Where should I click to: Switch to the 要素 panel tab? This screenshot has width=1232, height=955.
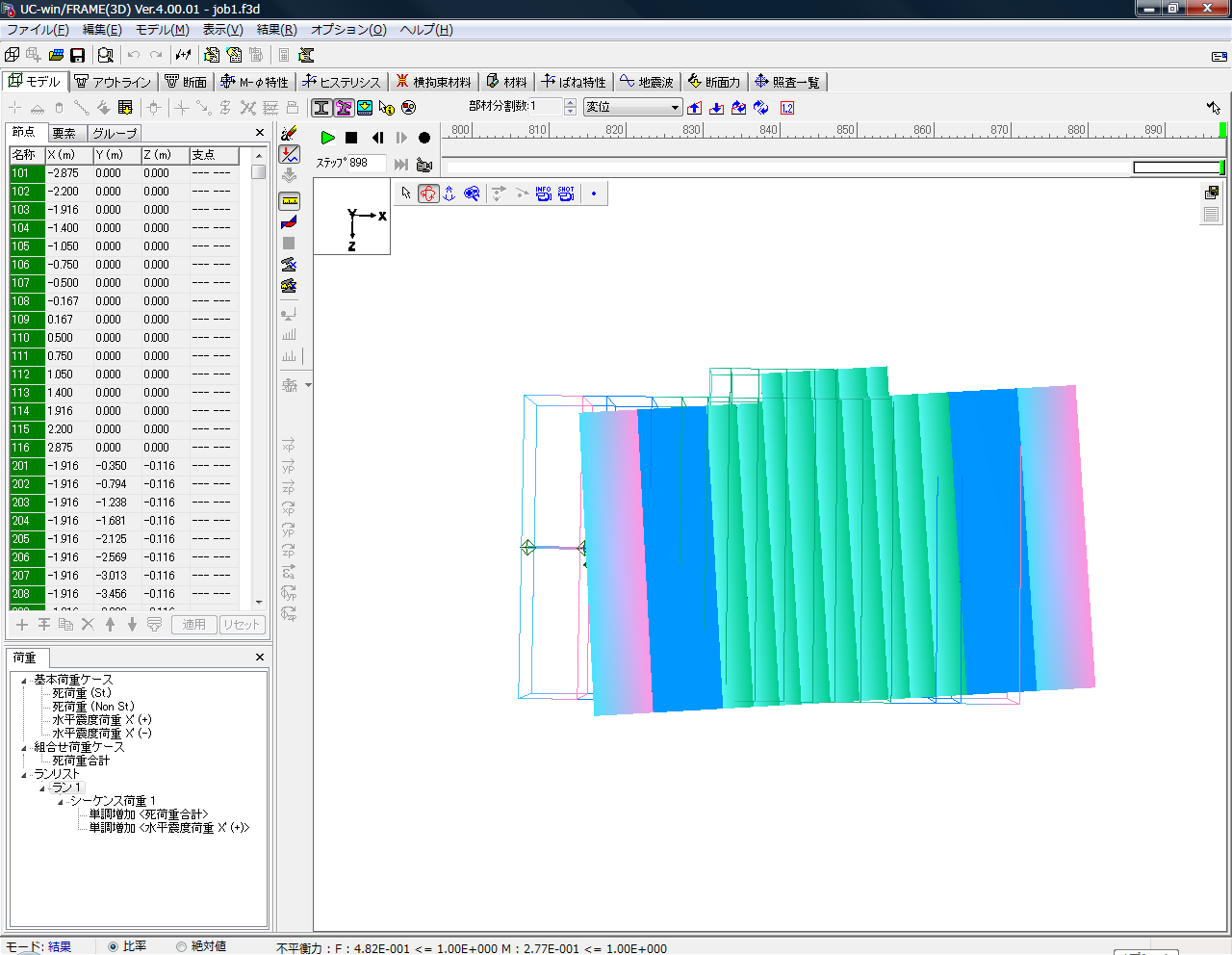(x=64, y=133)
